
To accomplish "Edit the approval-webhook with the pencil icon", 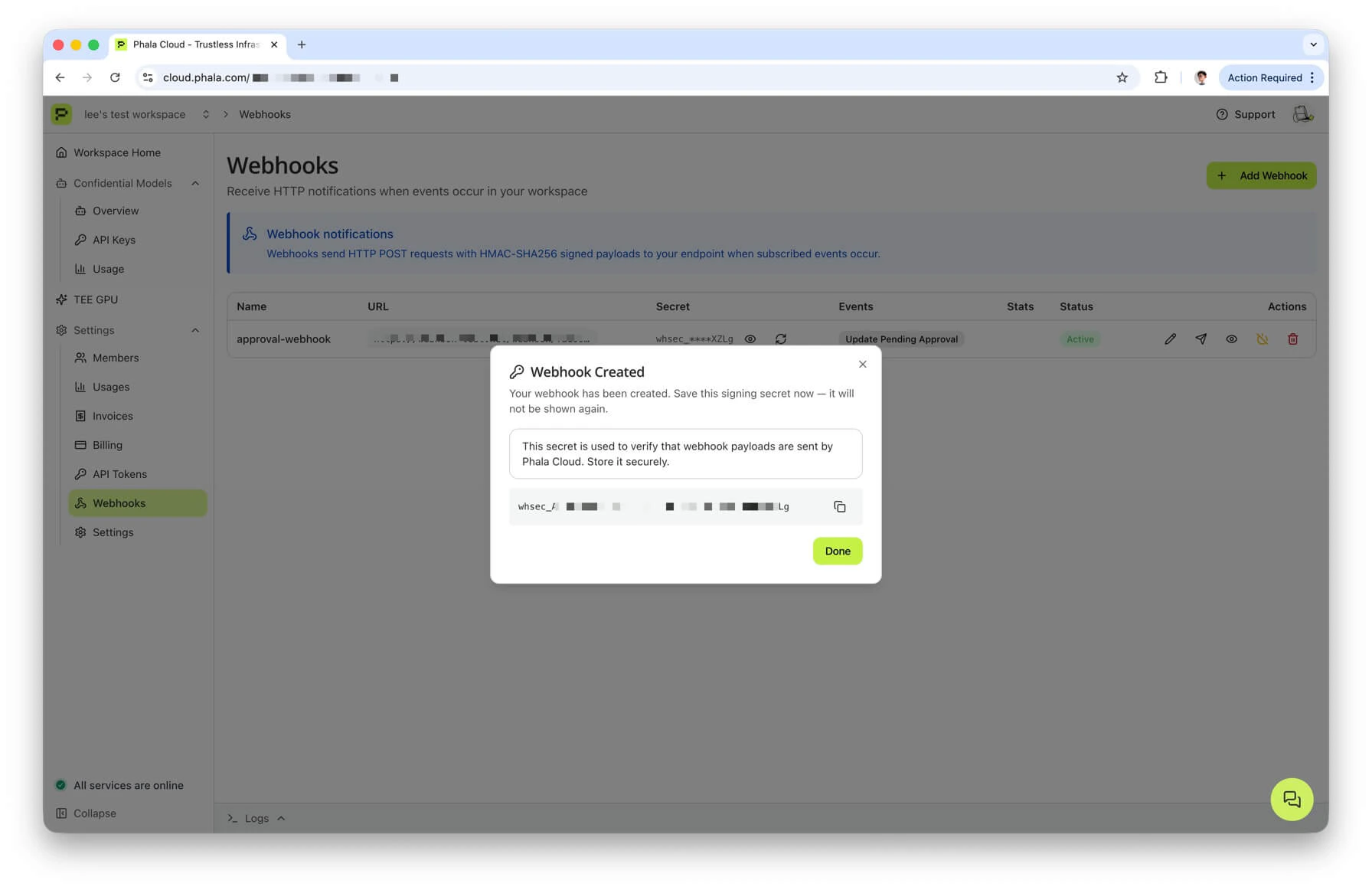I will point(1170,339).
